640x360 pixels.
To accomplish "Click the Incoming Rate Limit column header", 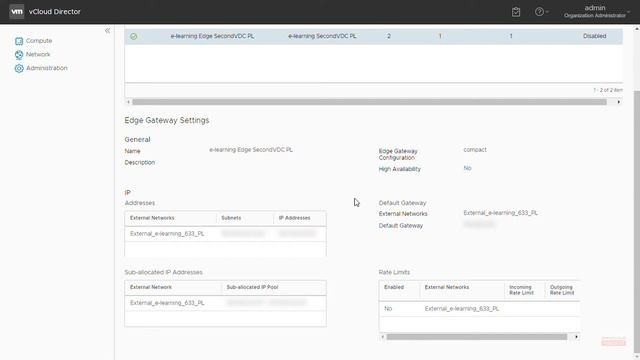I will [x=521, y=290].
